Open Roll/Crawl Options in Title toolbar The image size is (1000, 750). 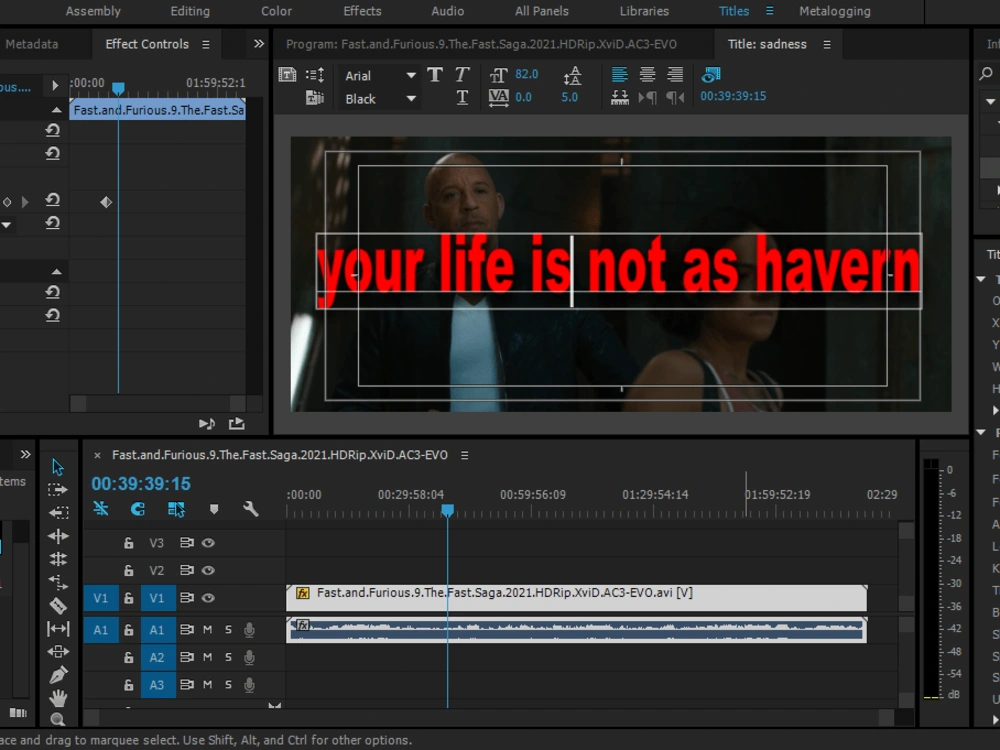pos(315,75)
